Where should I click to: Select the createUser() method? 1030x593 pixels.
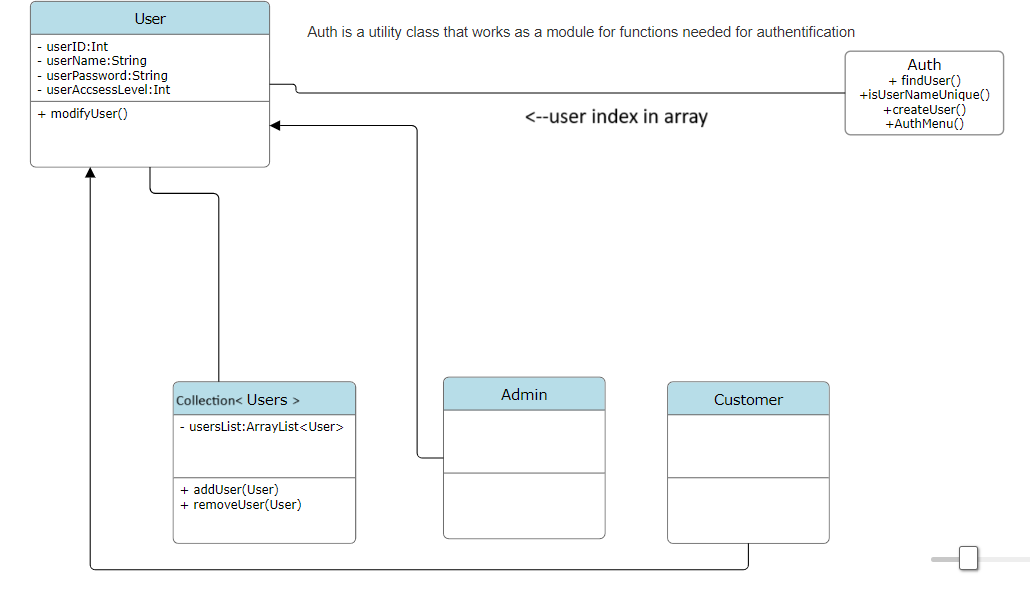click(x=924, y=109)
